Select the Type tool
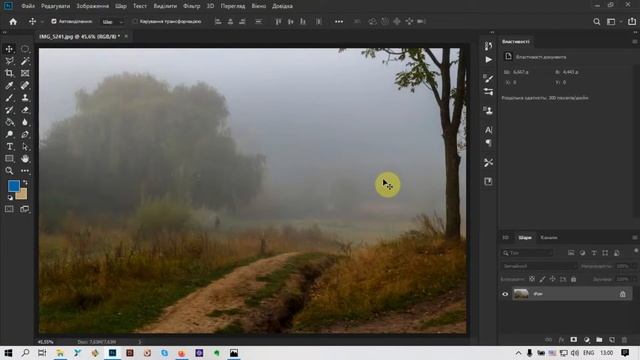The height and width of the screenshot is (360, 640). click(x=9, y=147)
